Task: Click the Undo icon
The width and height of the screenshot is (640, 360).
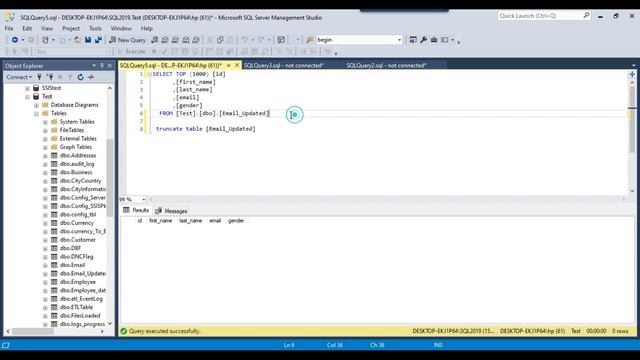Action: tap(244, 40)
